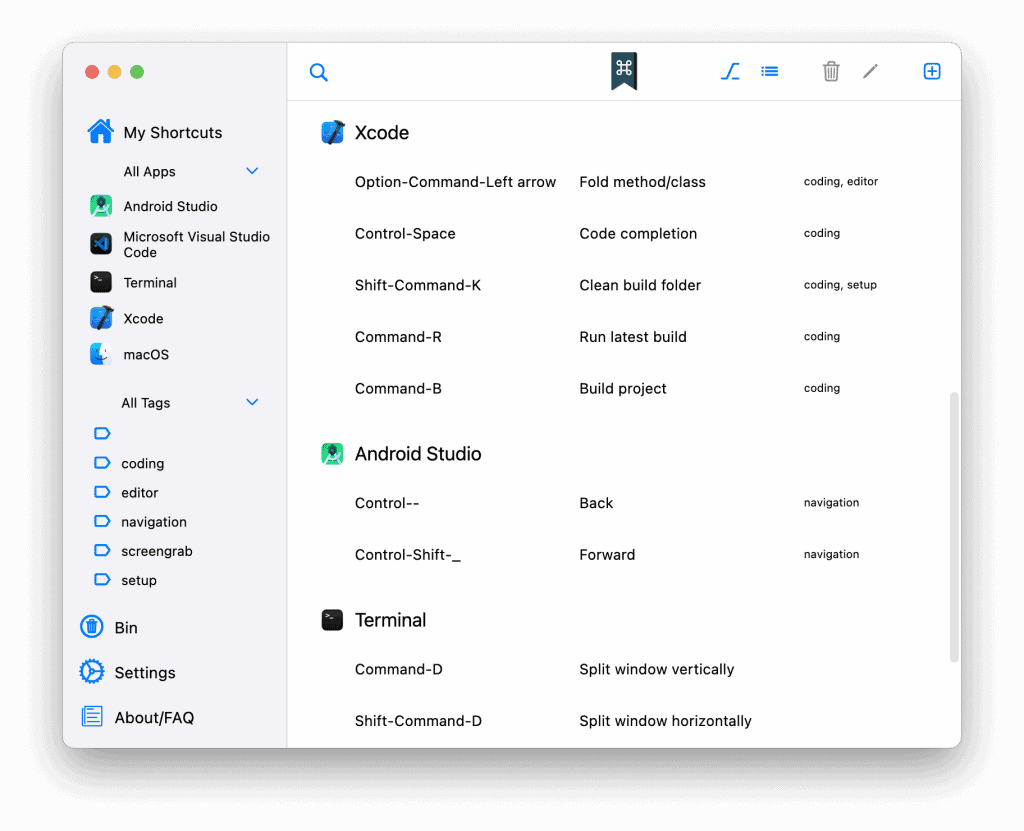Select the All Tags label
This screenshot has width=1024, height=831.
146,403
